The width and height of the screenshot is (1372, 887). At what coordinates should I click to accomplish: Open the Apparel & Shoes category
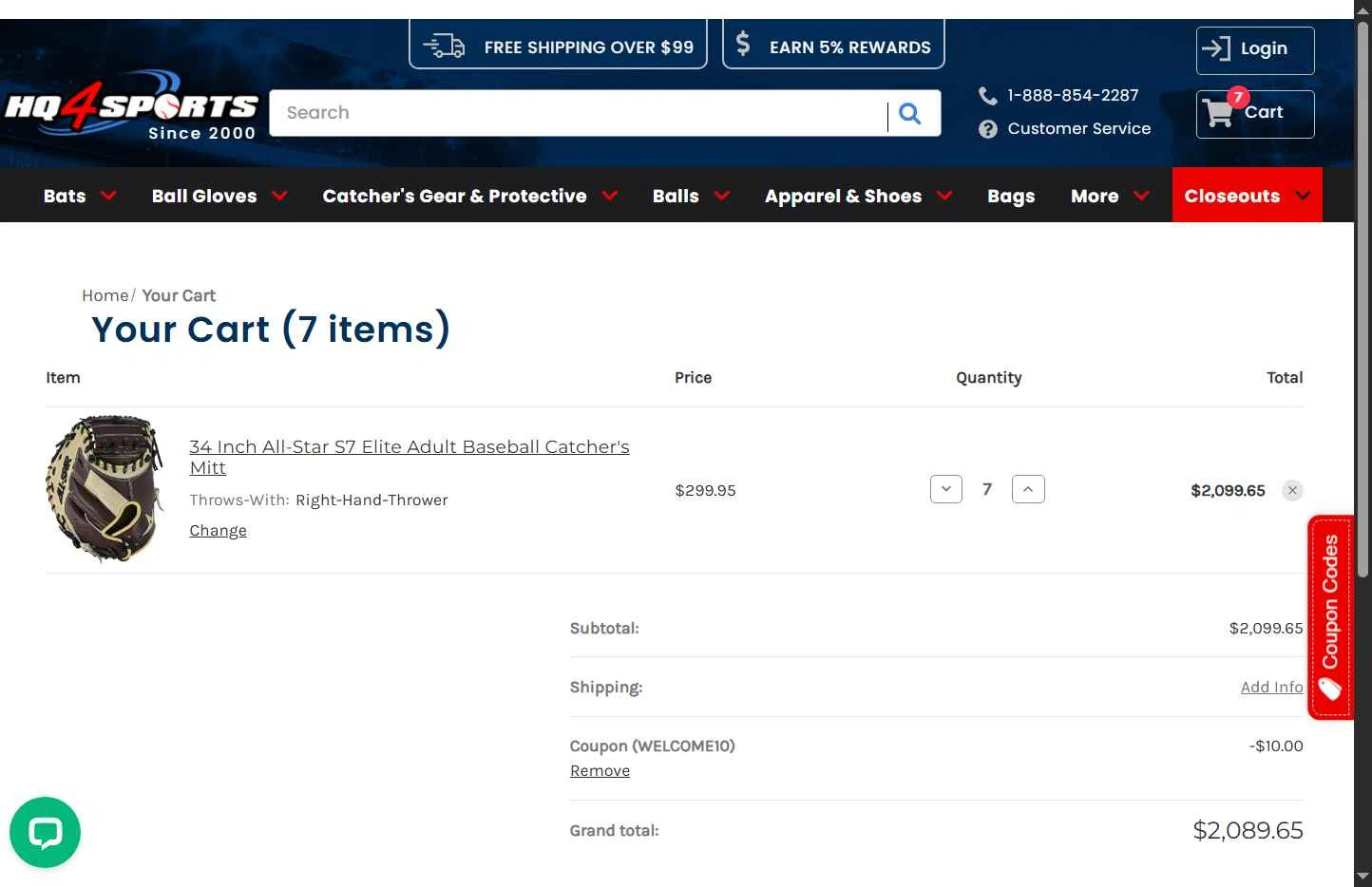(x=843, y=196)
